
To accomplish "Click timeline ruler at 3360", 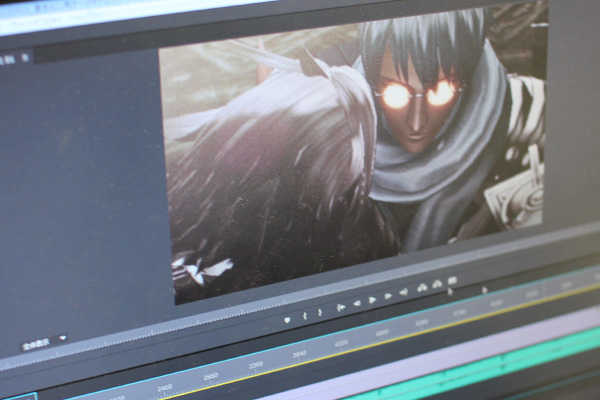I will [256, 365].
